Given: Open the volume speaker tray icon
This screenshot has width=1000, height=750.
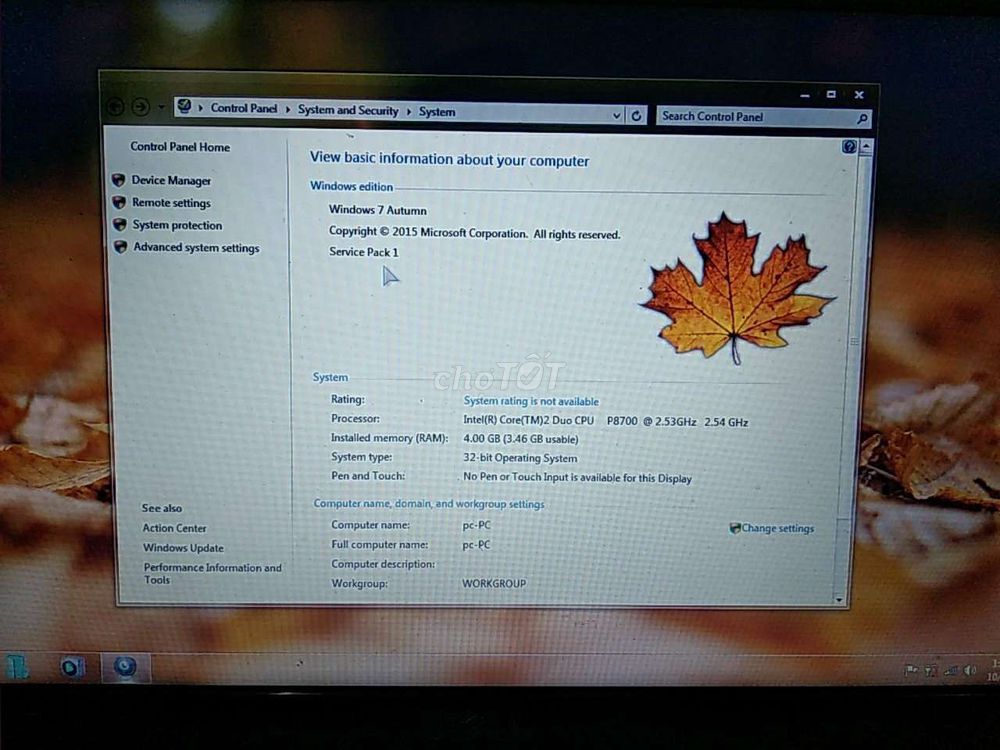Looking at the screenshot, I should [970, 670].
